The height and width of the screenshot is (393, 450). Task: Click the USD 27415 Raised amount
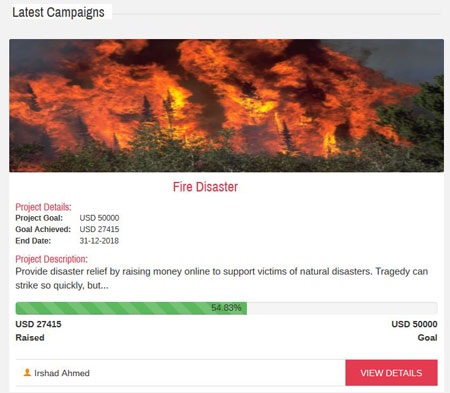pos(38,324)
